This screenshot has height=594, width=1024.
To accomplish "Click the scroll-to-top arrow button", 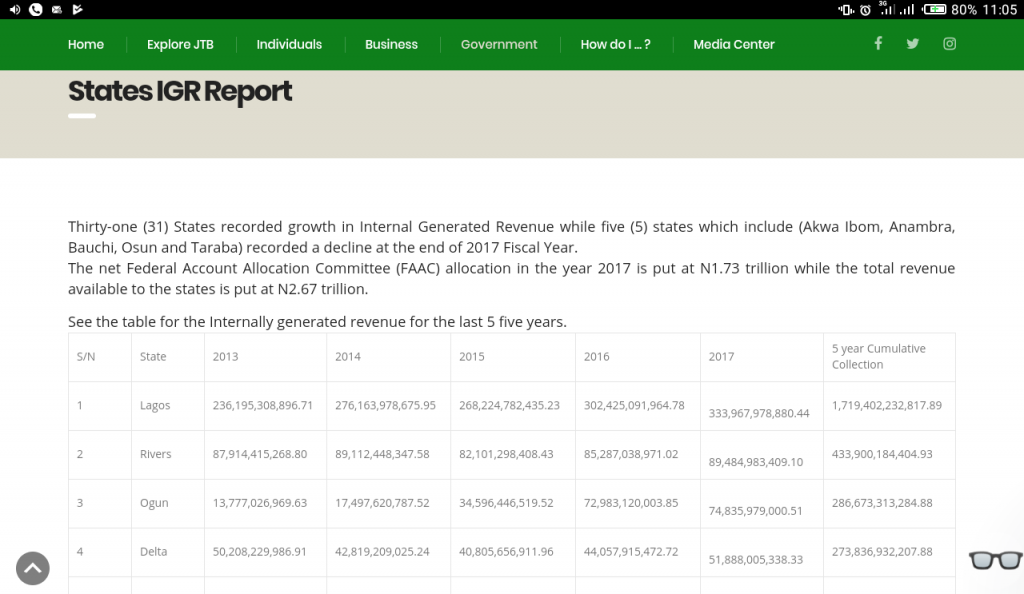I will click(33, 568).
